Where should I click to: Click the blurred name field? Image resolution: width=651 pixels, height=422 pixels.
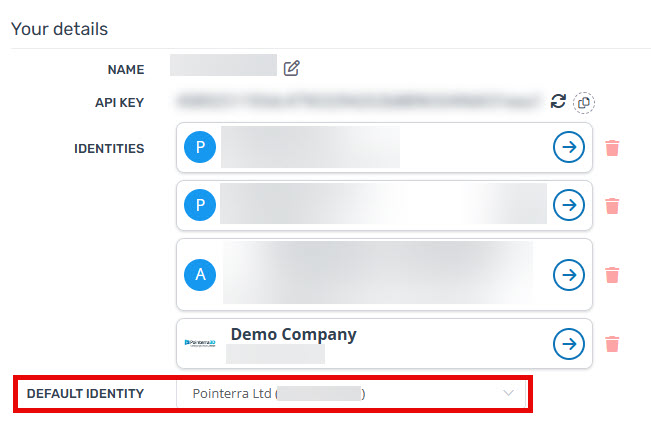click(x=223, y=65)
